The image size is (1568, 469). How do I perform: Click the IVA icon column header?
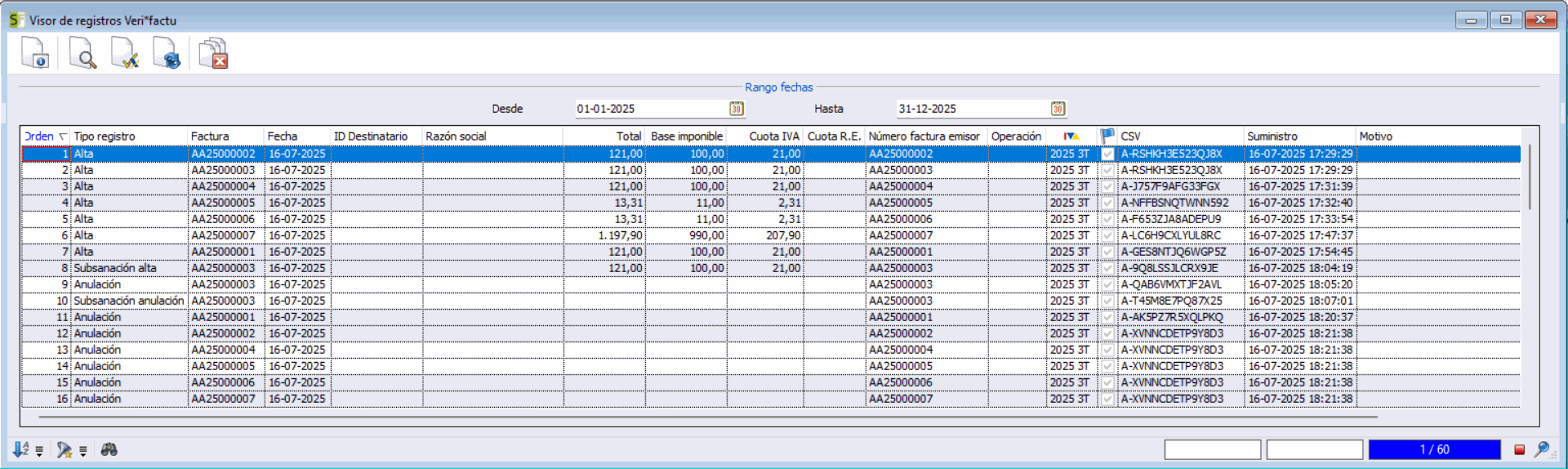click(1071, 136)
